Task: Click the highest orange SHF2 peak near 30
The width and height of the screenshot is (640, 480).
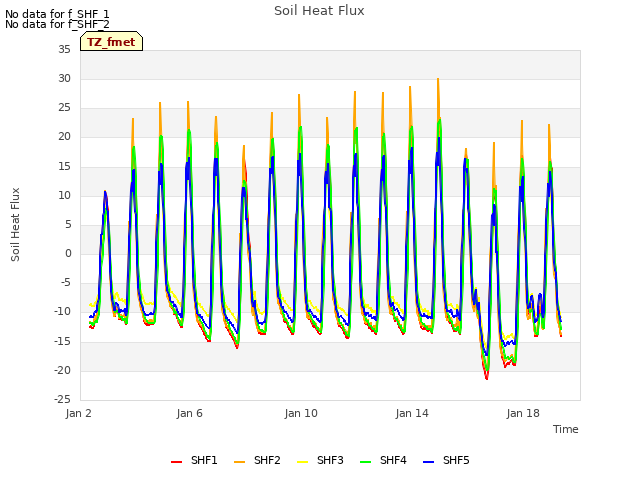Action: click(x=438, y=79)
